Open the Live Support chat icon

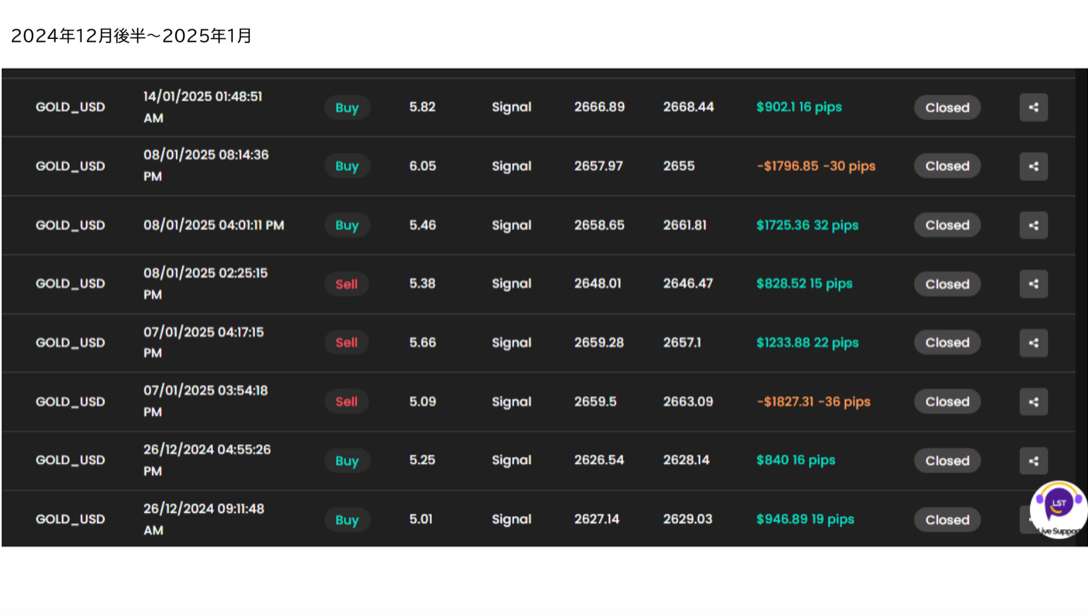(1058, 506)
